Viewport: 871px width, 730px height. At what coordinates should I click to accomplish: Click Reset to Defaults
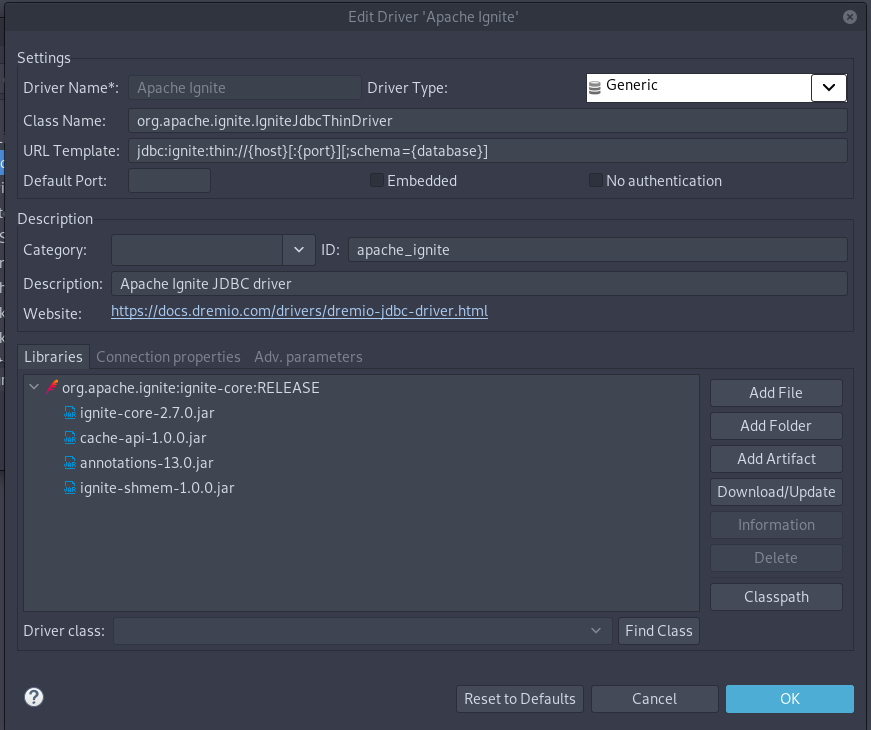coord(519,698)
